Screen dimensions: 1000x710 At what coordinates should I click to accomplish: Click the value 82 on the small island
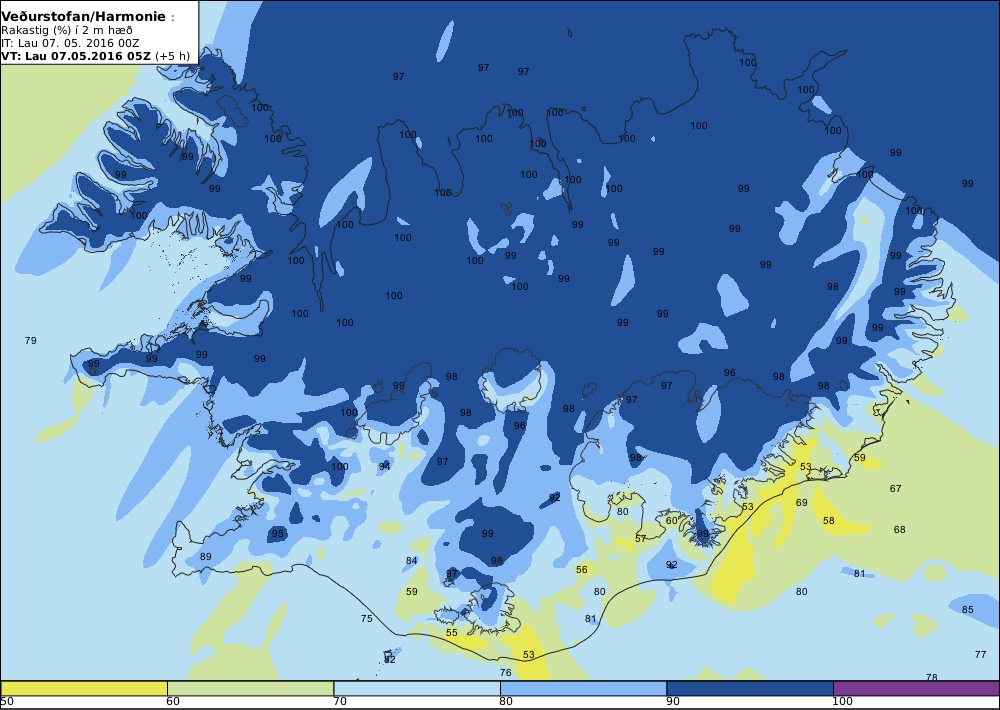pyautogui.click(x=390, y=660)
